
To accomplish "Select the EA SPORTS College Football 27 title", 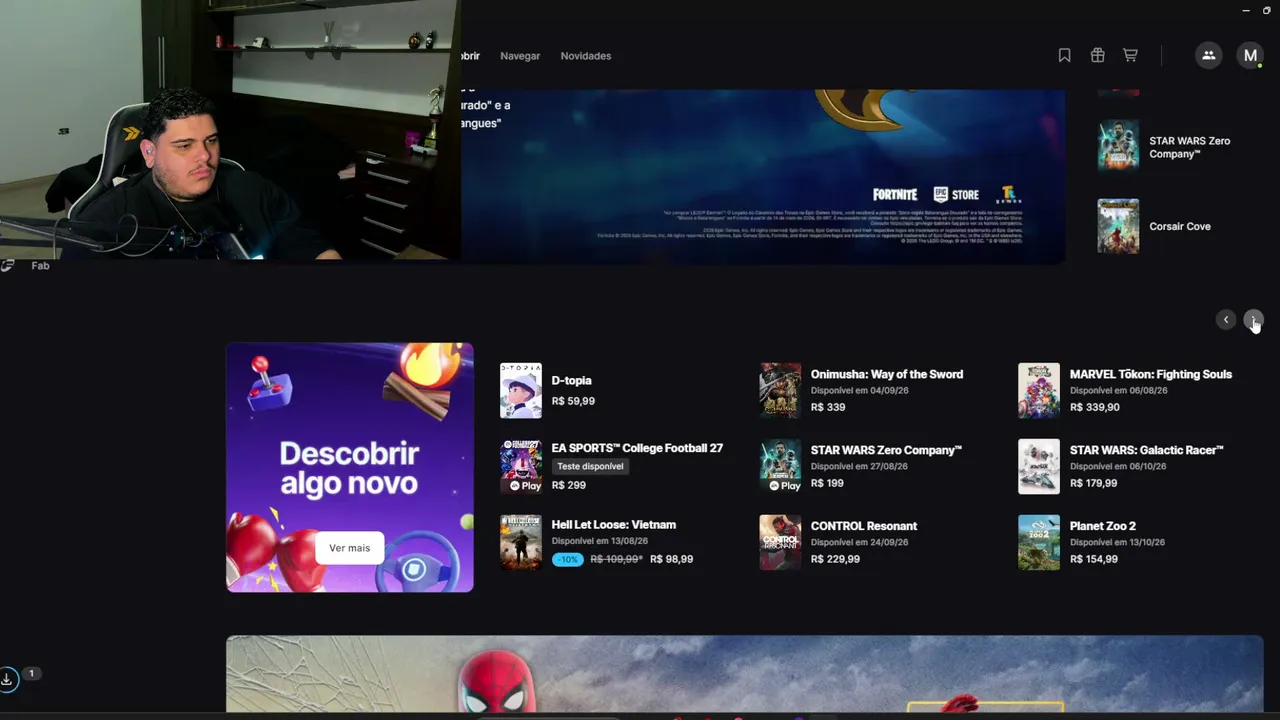I will (637, 448).
